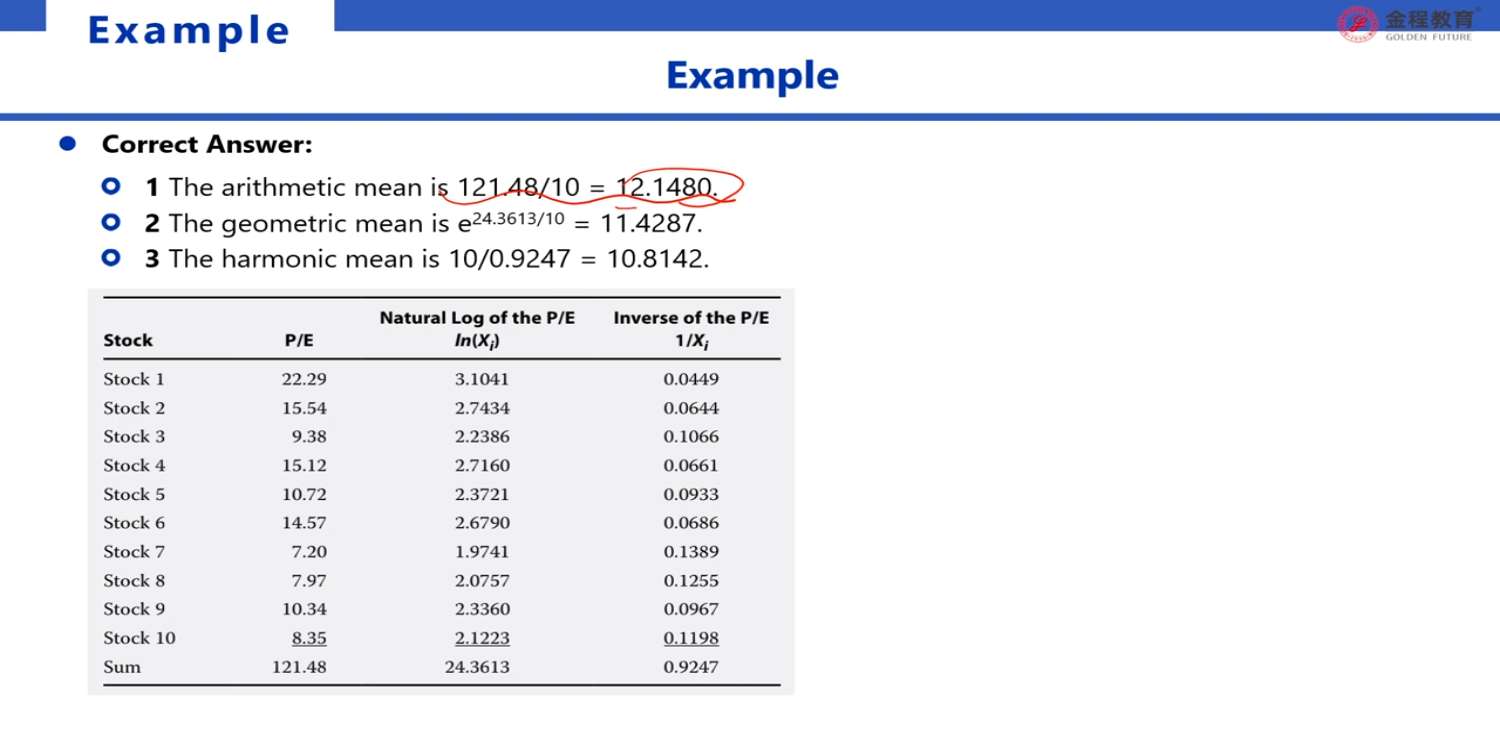Click the 'Inverse of the P/E' header

pos(691,318)
